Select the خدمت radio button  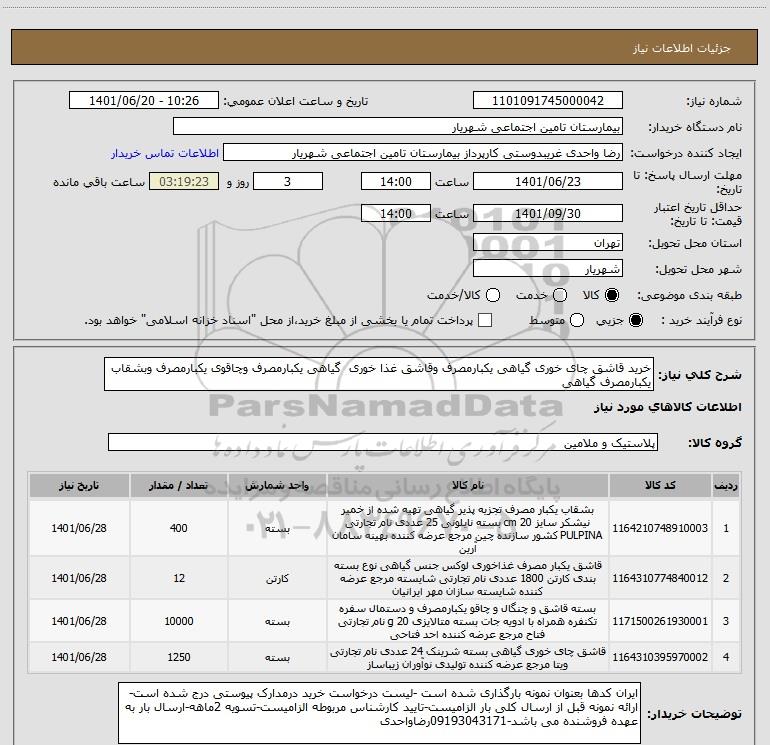(x=560, y=295)
